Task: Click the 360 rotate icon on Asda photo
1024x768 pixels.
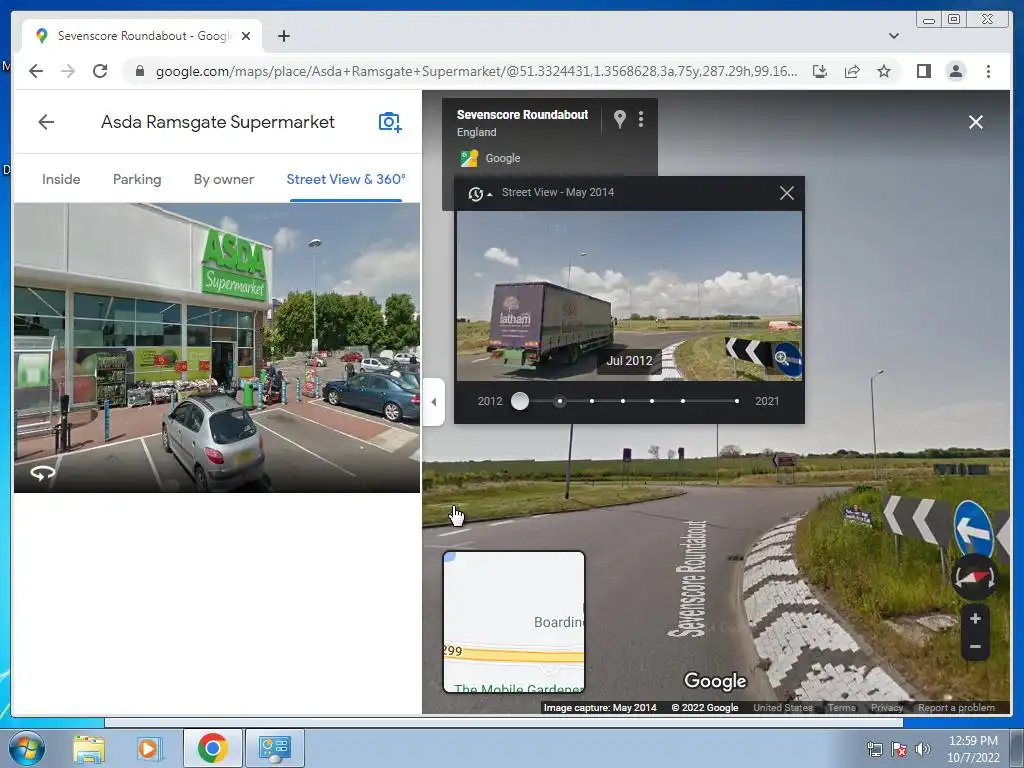Action: click(42, 473)
